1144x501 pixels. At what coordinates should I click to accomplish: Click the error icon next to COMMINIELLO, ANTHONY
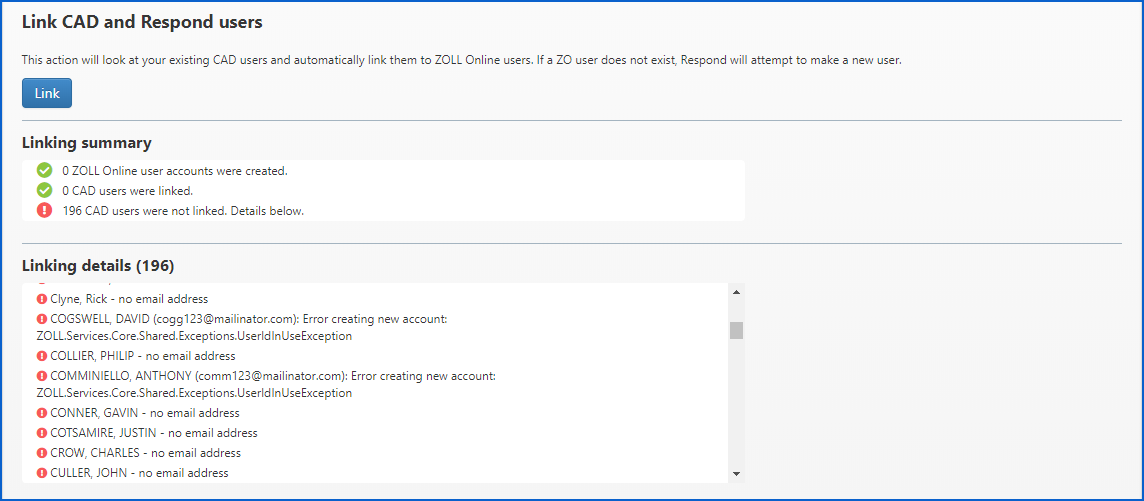point(42,376)
